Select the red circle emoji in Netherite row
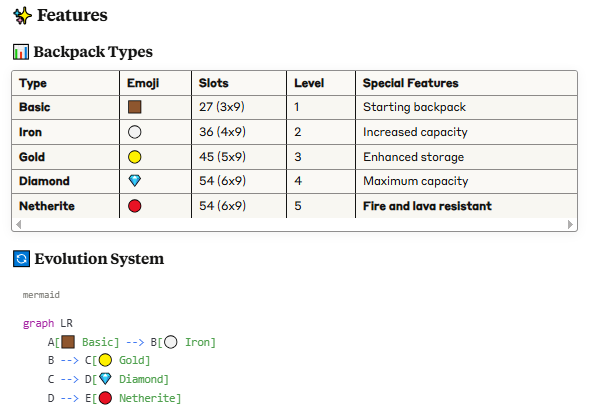The width and height of the screenshot is (591, 413). click(135, 206)
